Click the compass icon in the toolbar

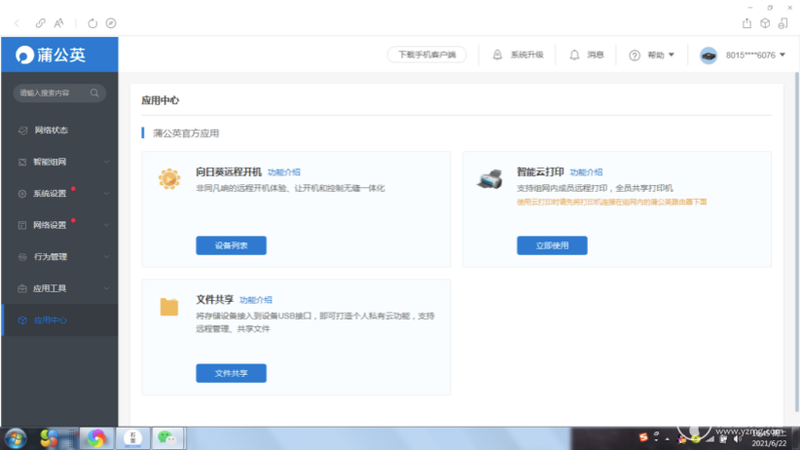click(111, 23)
